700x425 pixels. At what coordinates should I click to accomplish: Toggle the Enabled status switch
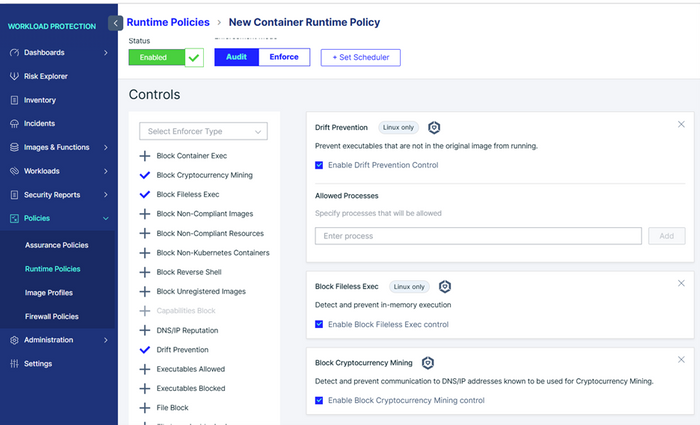pyautogui.click(x=166, y=58)
